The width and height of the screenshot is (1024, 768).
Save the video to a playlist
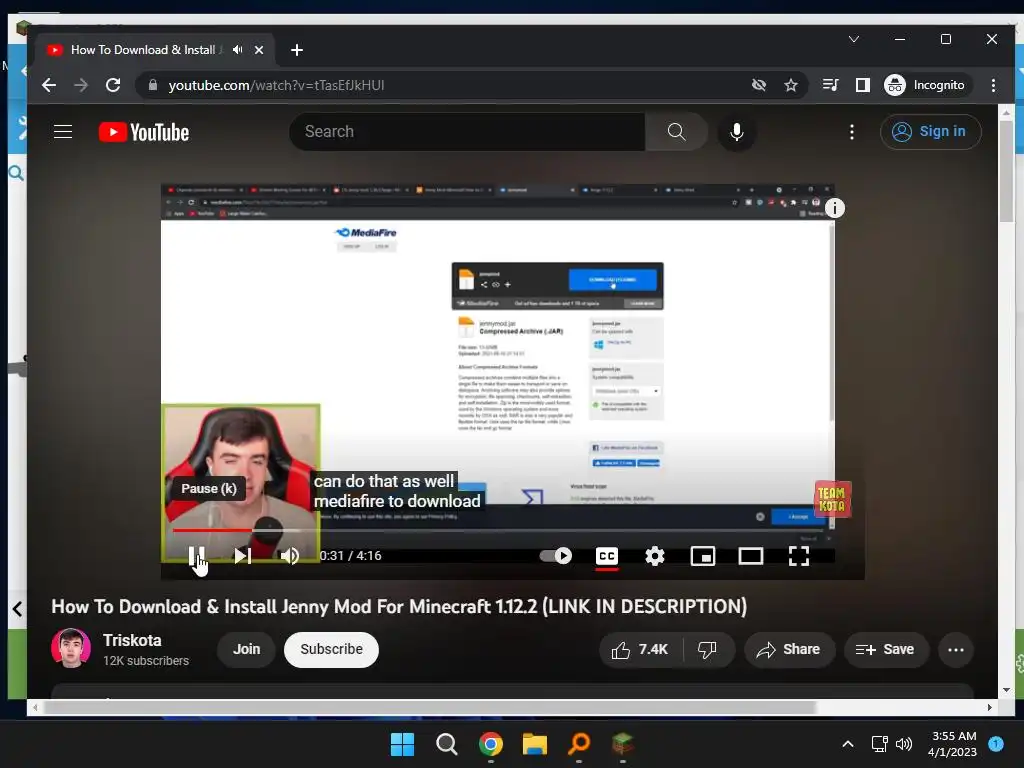[886, 649]
